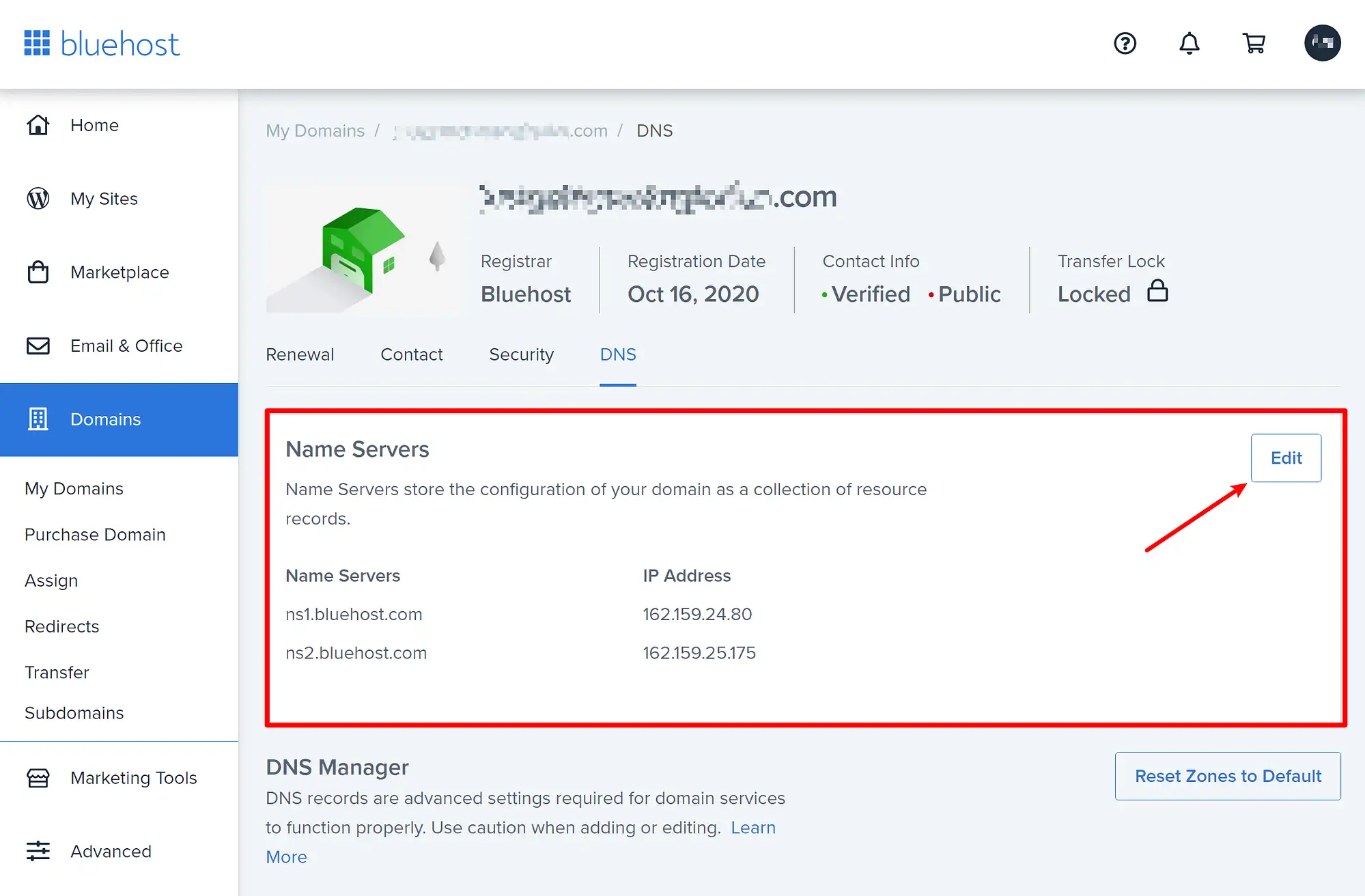
Task: Click the My Domains sidebar link
Action: coord(73,488)
